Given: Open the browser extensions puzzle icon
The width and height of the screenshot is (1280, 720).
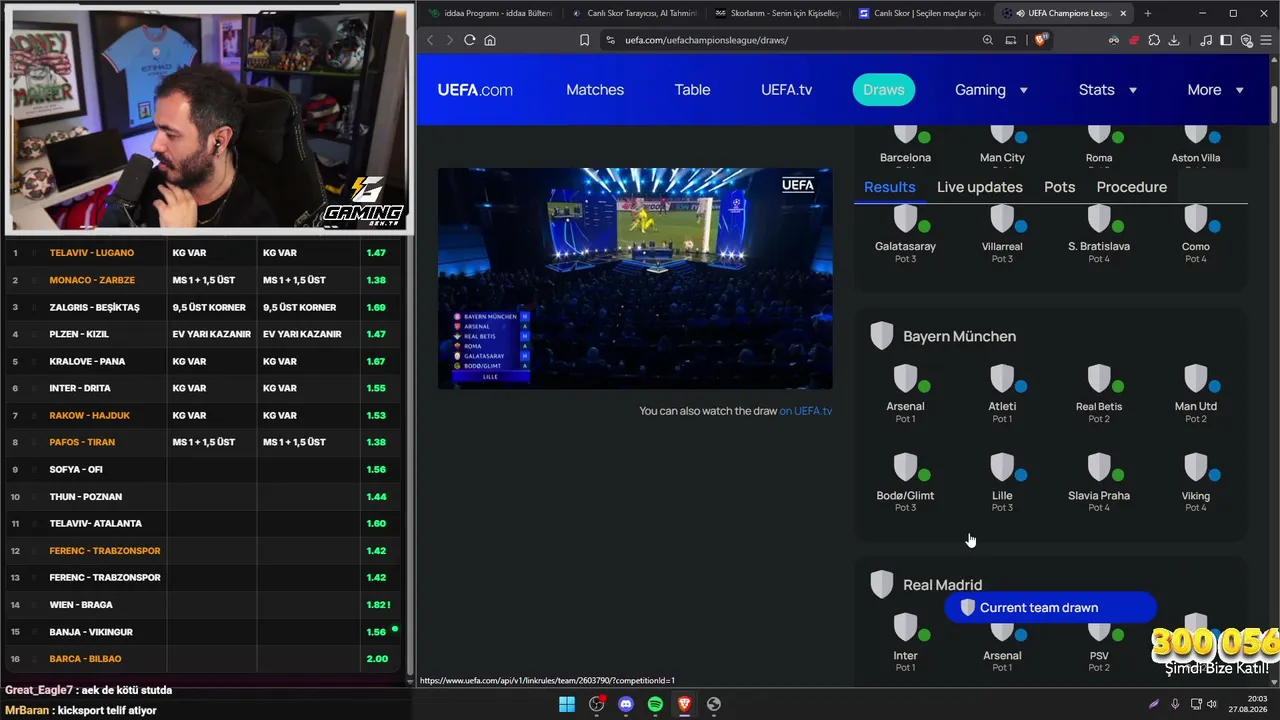Looking at the screenshot, I should pos(1154,40).
